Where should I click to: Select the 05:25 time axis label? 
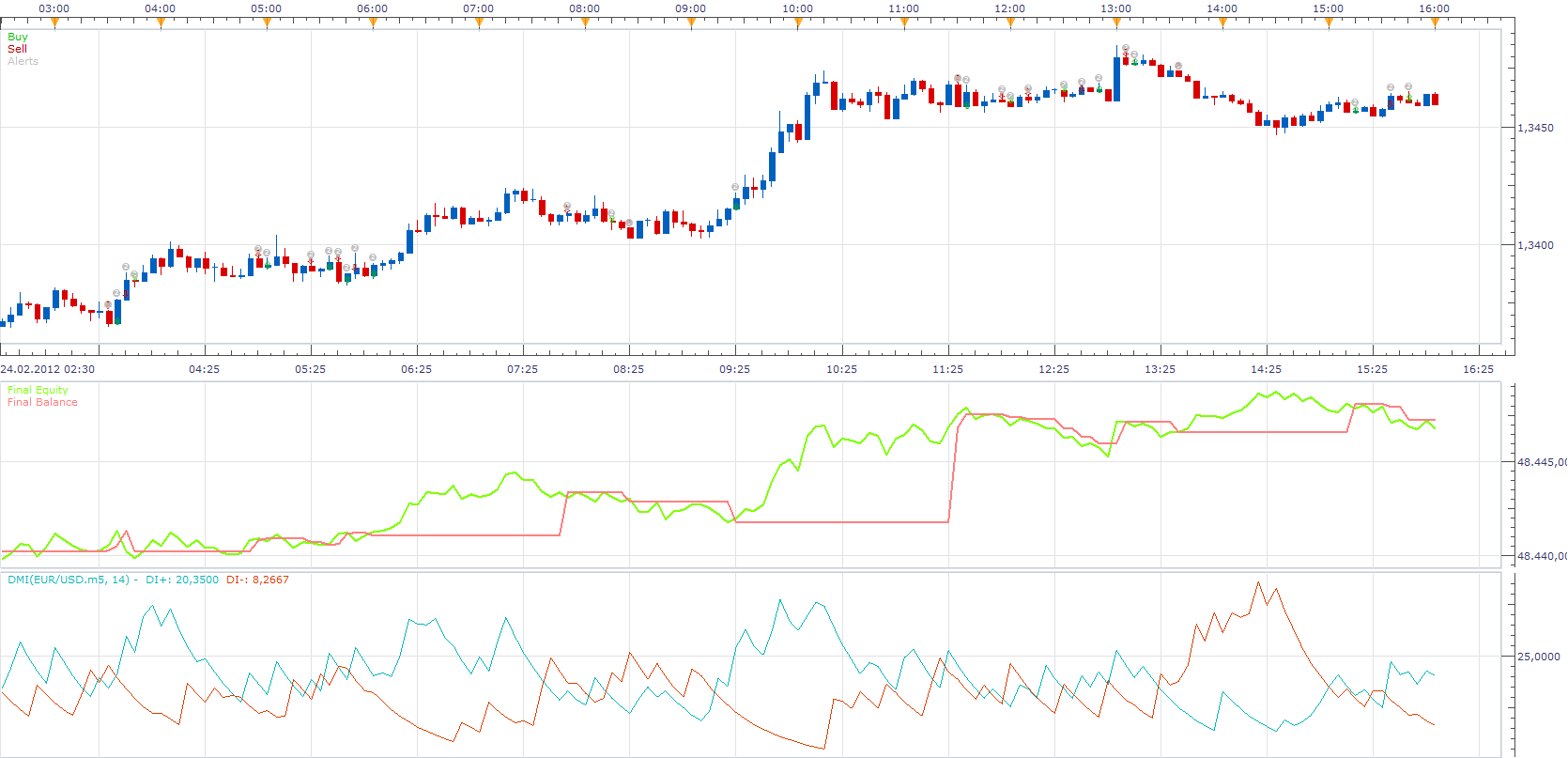click(311, 369)
